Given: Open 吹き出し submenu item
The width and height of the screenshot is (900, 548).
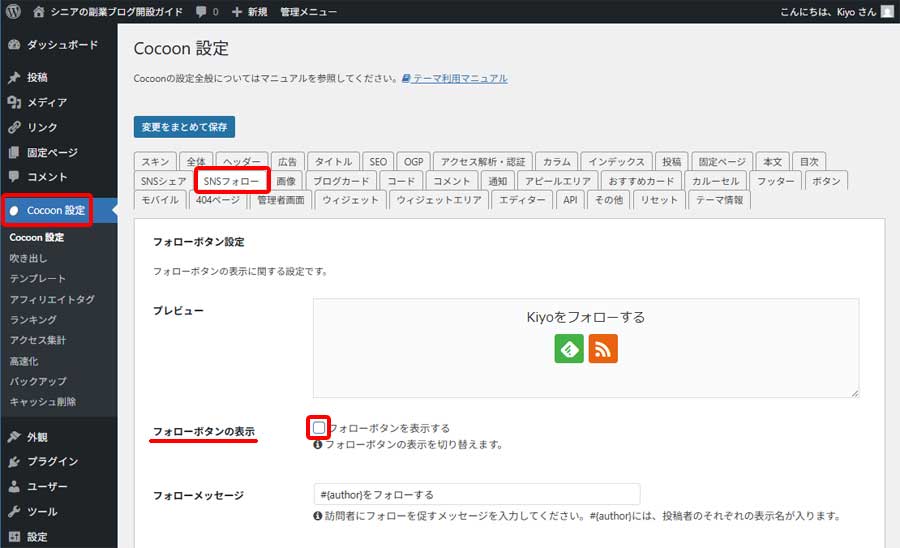Looking at the screenshot, I should (x=28, y=258).
